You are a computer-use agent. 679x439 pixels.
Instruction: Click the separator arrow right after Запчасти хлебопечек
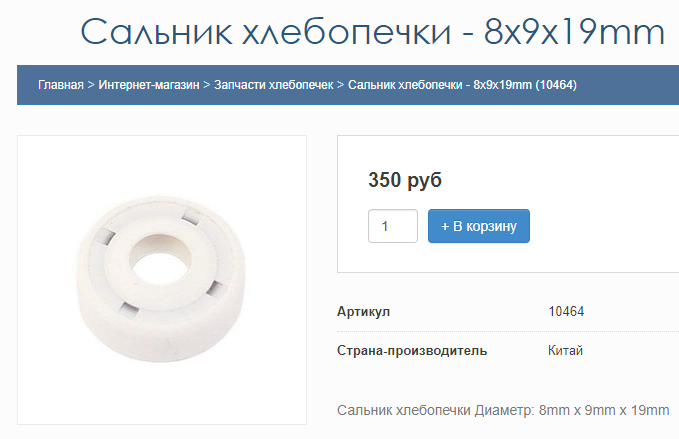(x=340, y=85)
